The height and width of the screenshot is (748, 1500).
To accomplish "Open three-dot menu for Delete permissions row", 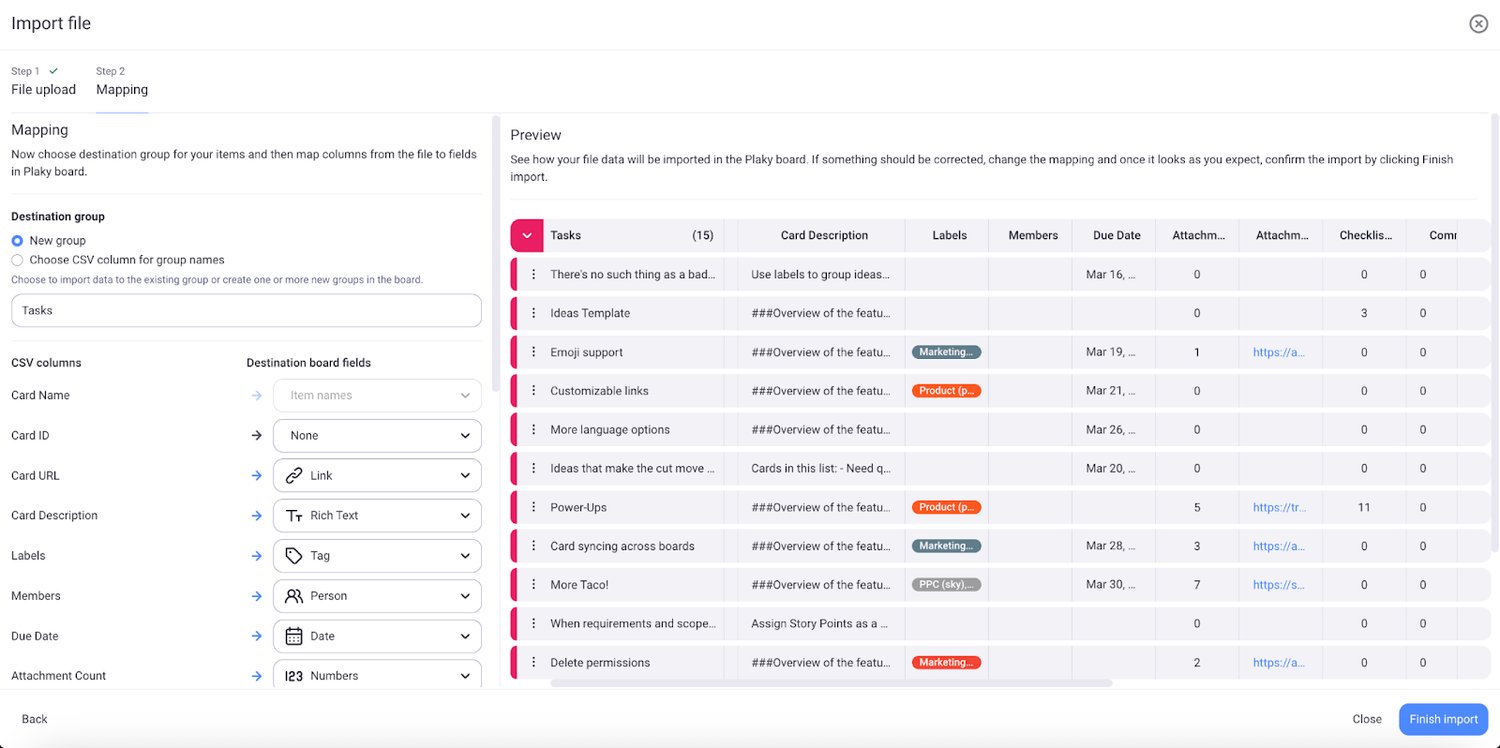I will pyautogui.click(x=534, y=663).
